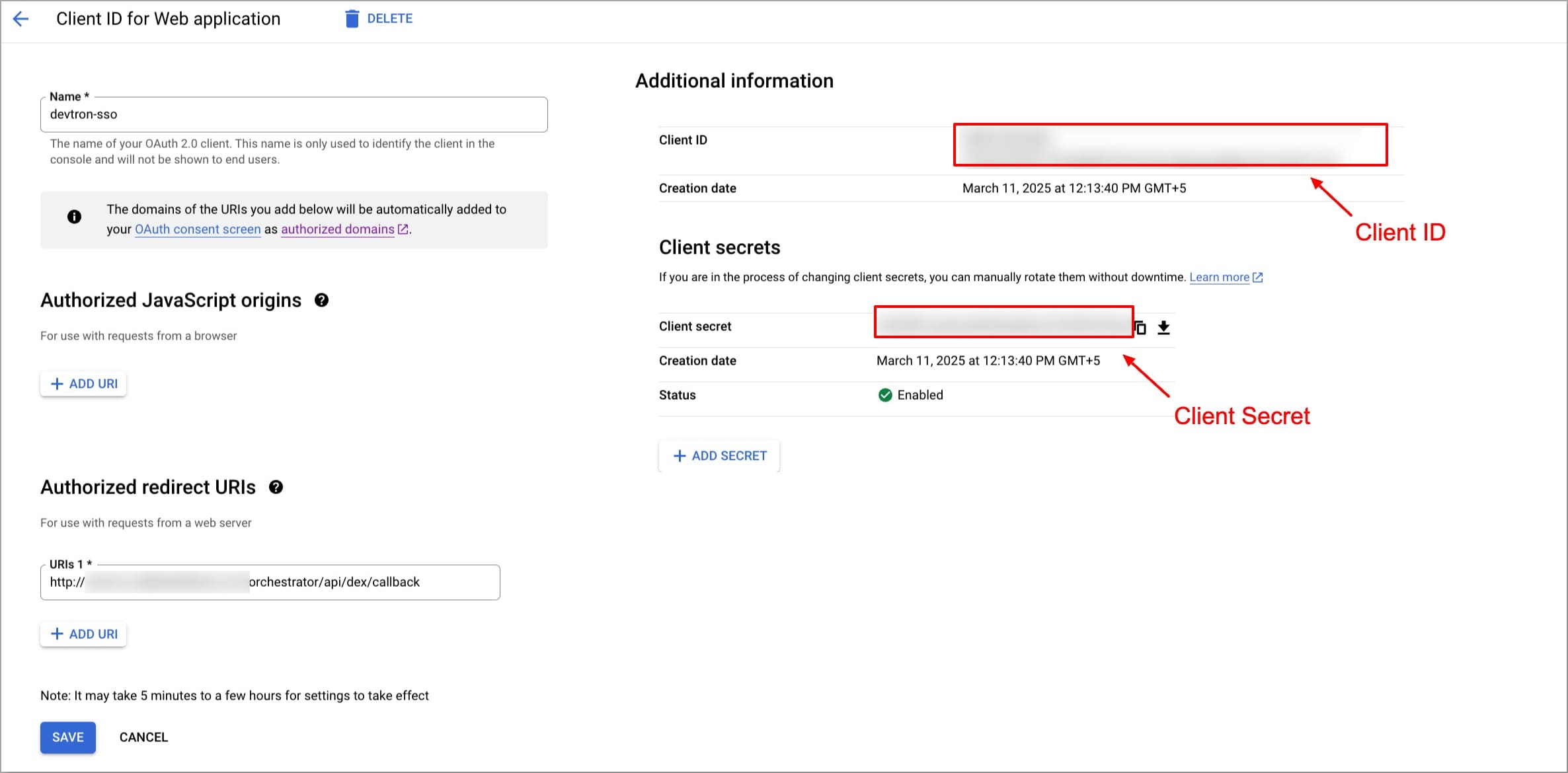This screenshot has height=773, width=1568.
Task: Click the DELETE trash icon
Action: (352, 18)
